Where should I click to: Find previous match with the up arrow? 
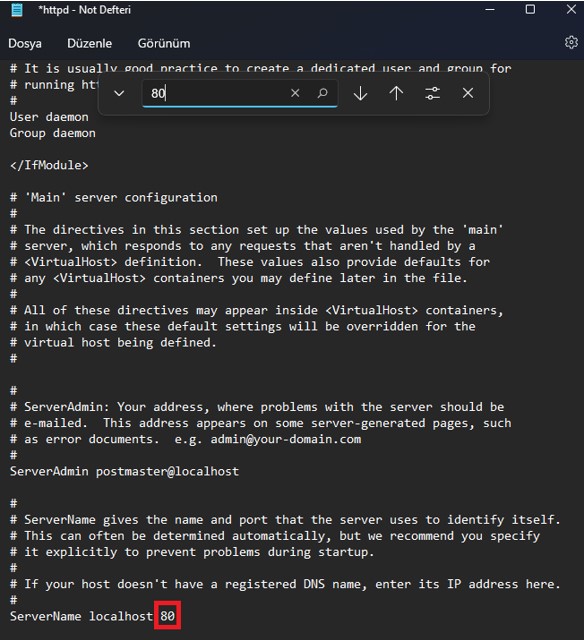396,93
